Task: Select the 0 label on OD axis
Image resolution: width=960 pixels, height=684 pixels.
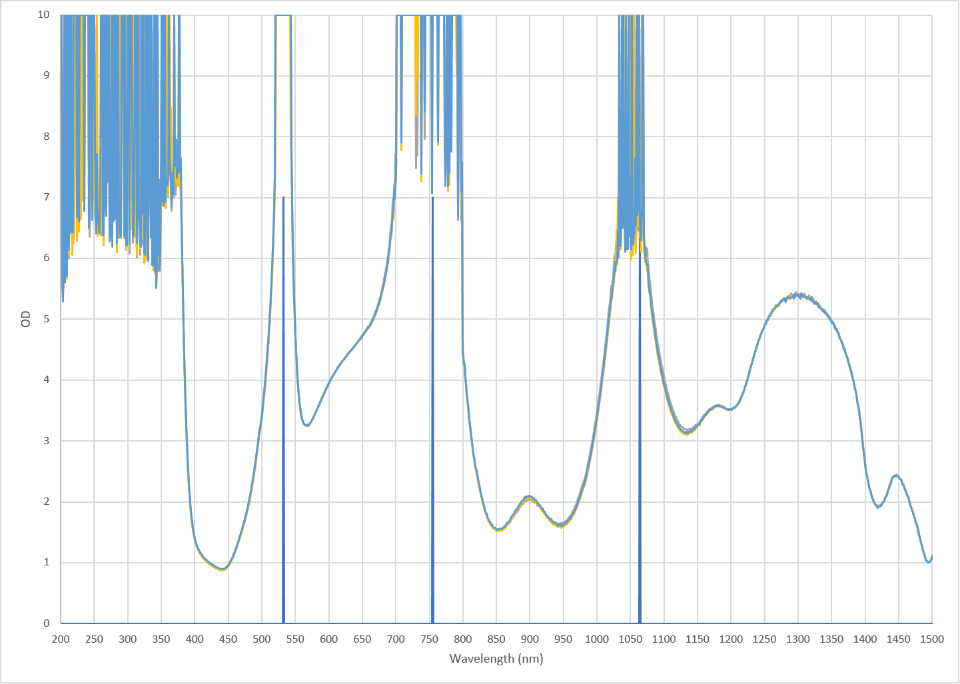Action: tap(47, 623)
